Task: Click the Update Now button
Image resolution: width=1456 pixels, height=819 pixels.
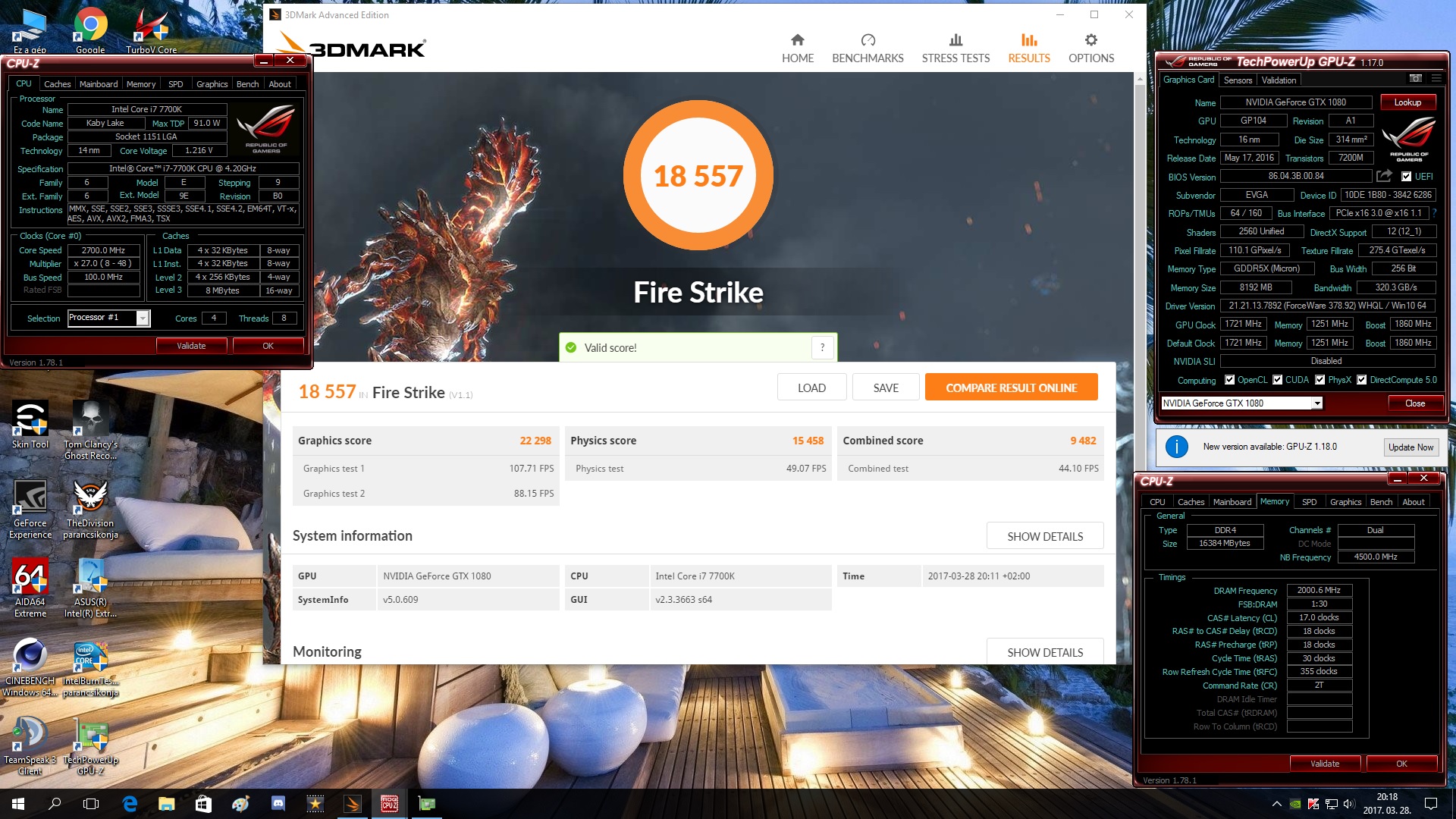Action: click(1410, 447)
